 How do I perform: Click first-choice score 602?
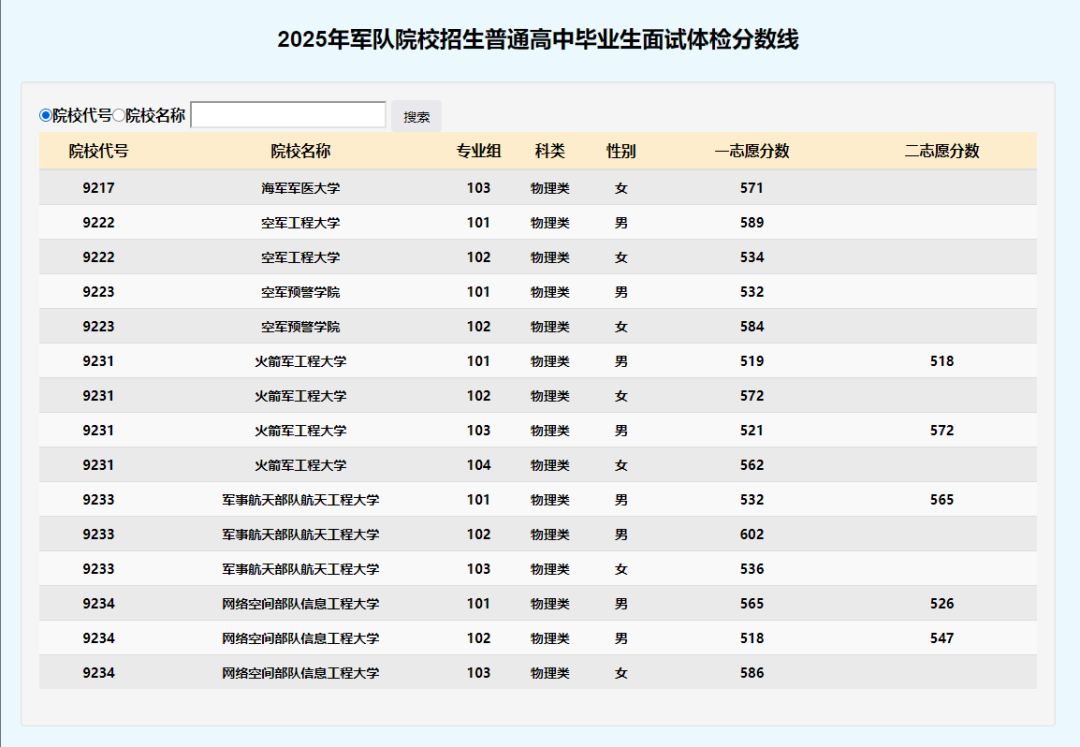point(751,534)
